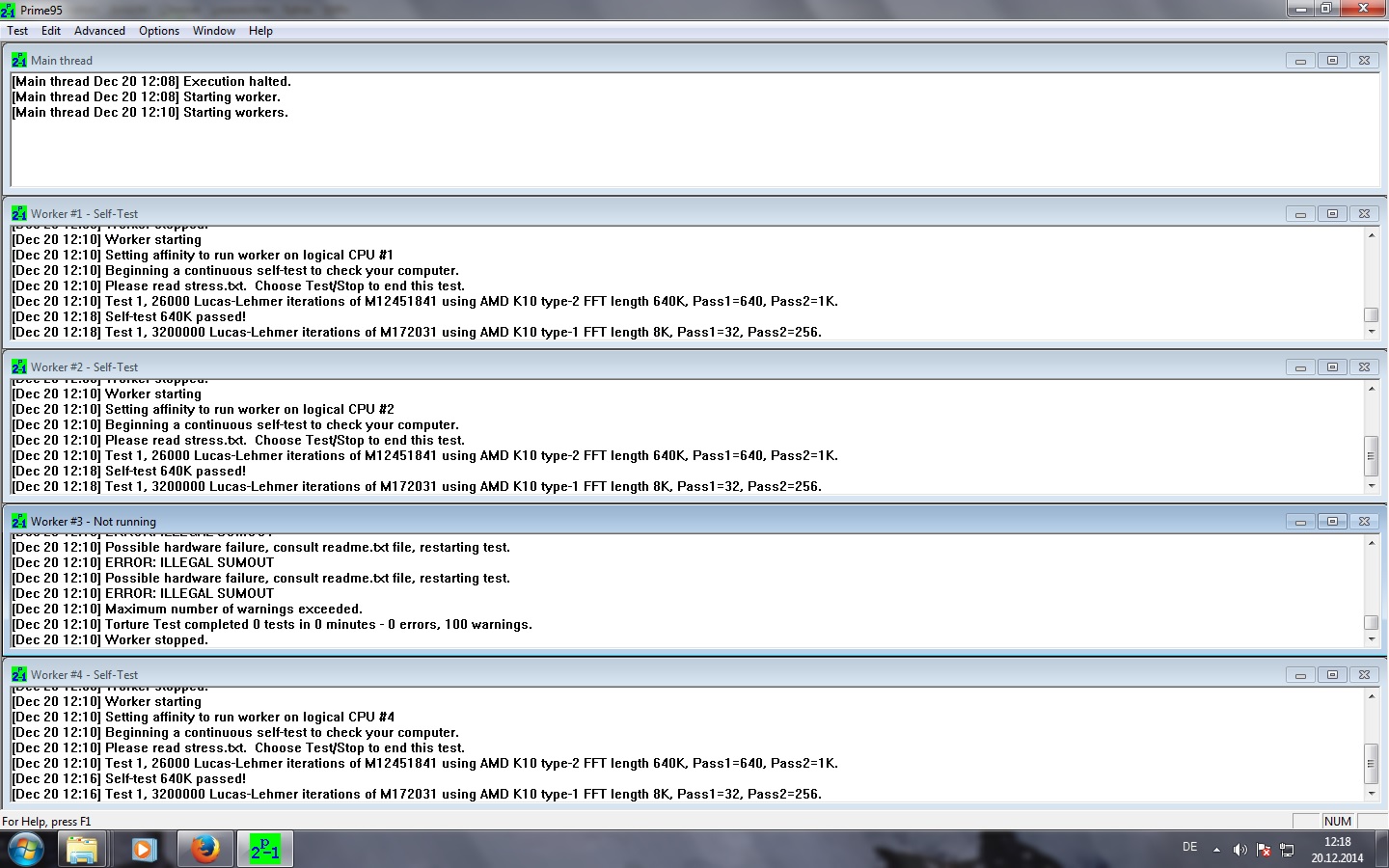
Task: Open the Test menu
Action: pyautogui.click(x=17, y=31)
